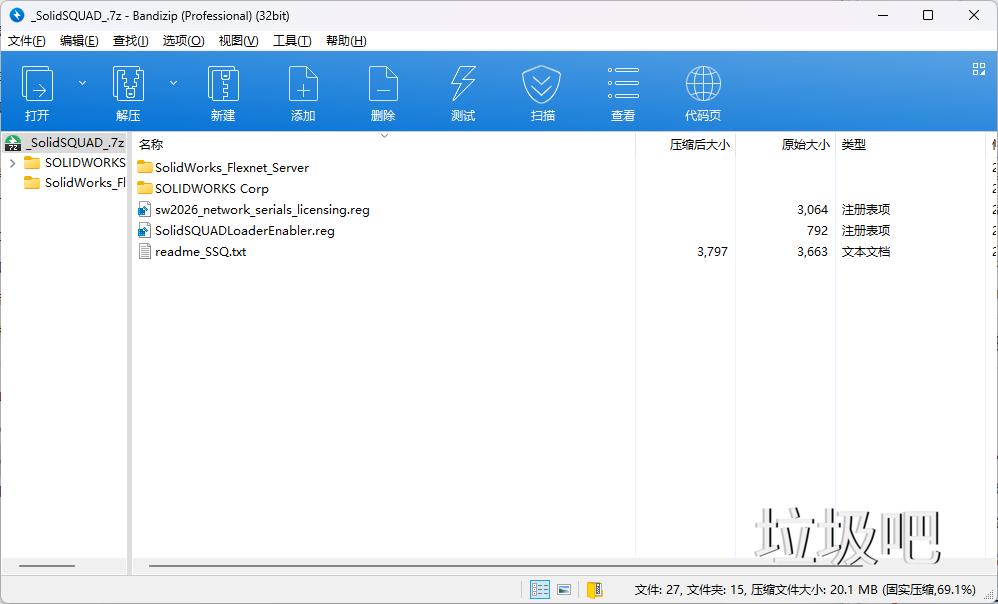
Task: Open dropdown arrow next to 打开
Action: (83, 83)
